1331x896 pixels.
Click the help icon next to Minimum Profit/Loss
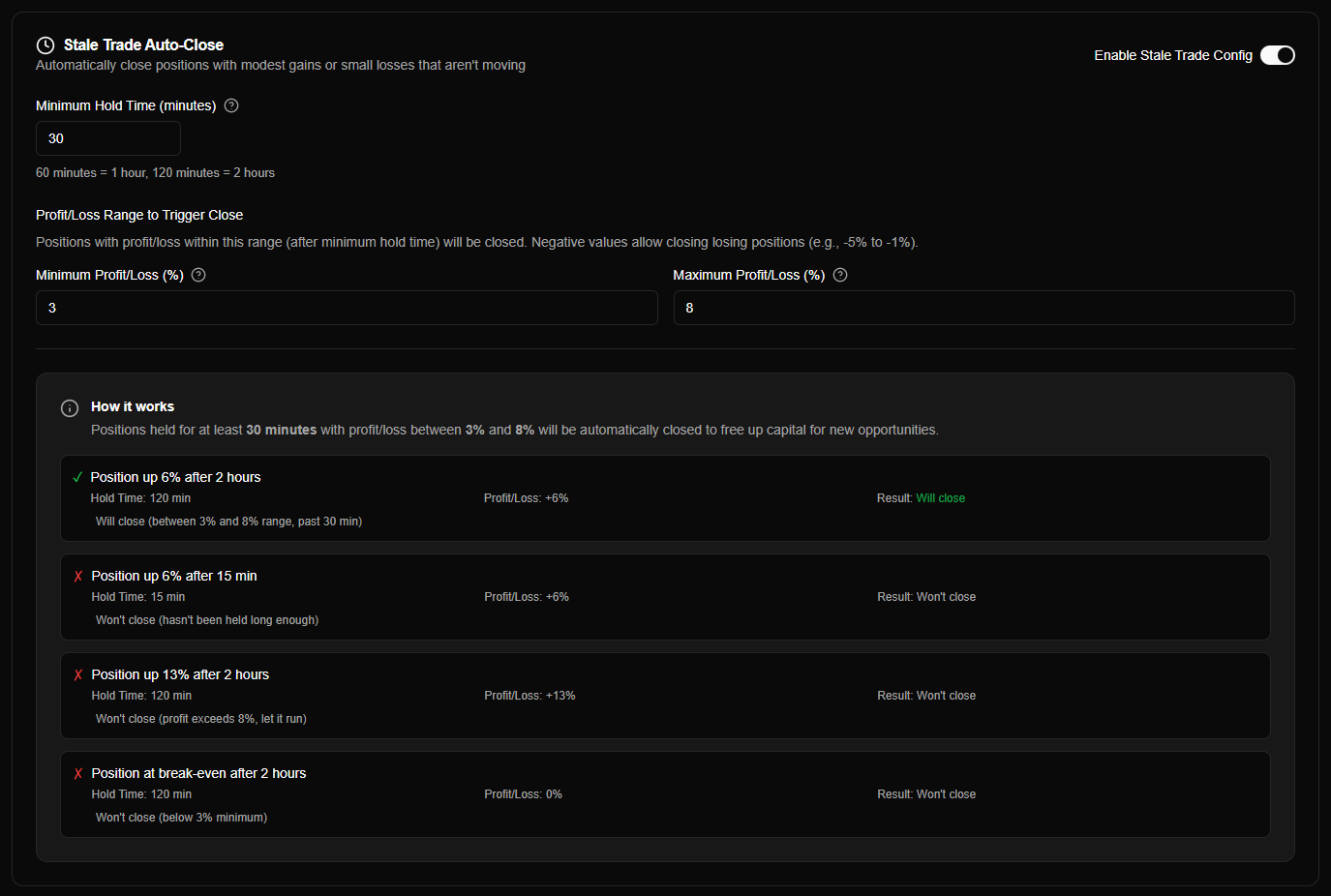(197, 275)
